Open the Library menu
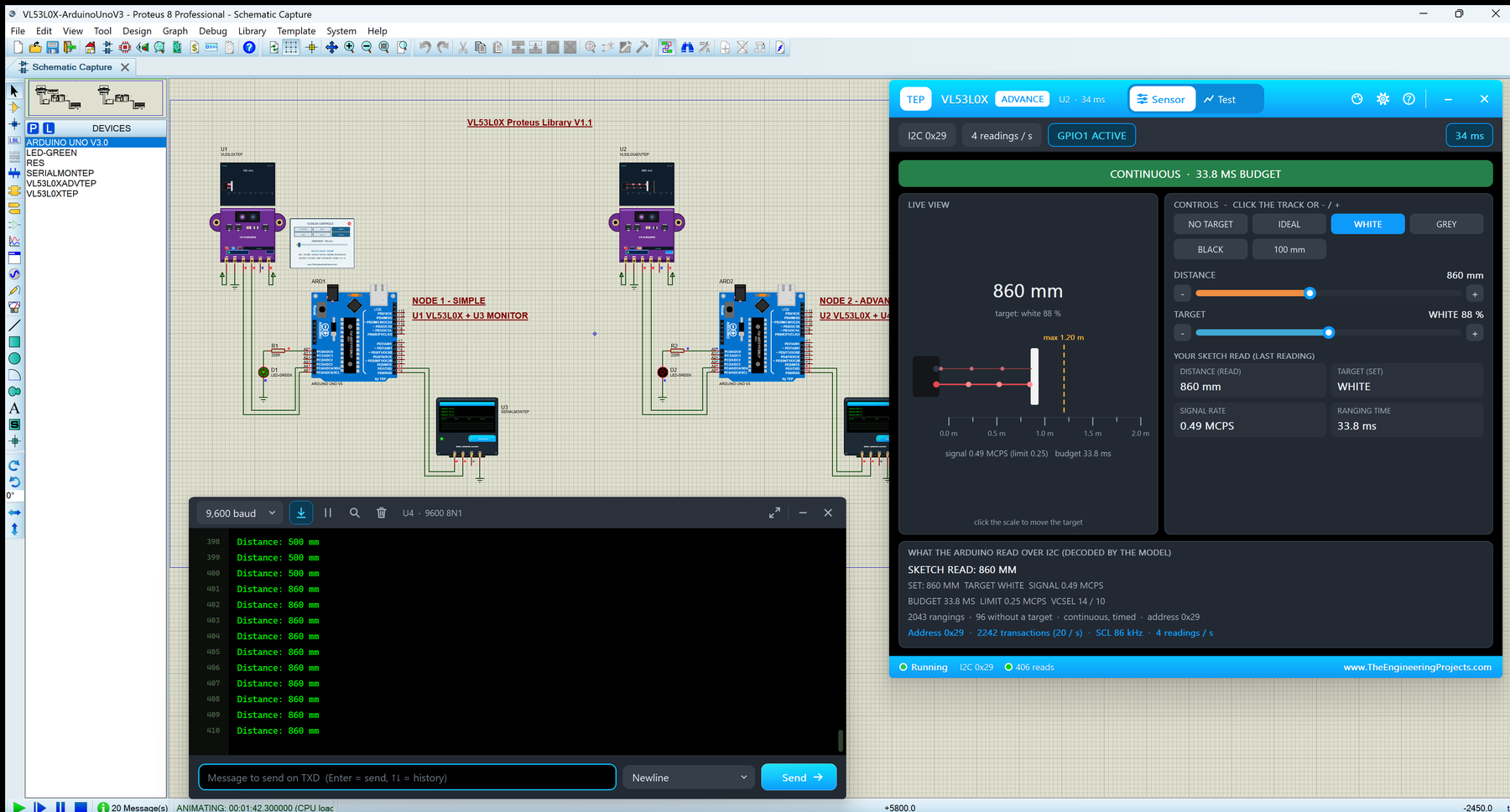The image size is (1510, 812). pyautogui.click(x=252, y=31)
